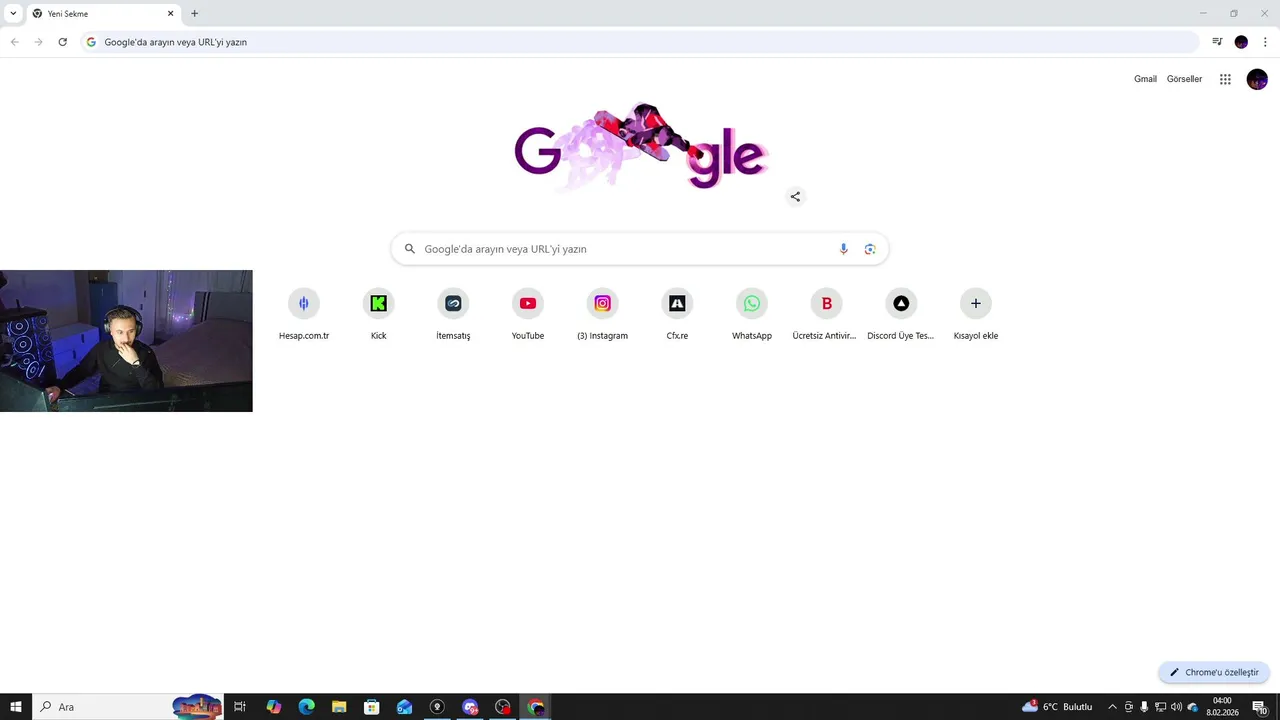Open the Hesap.com.tr shortcut
1280x720 pixels.
tap(304, 314)
